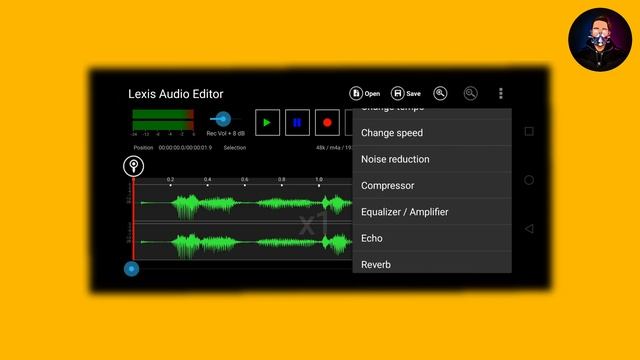Viewport: 640px width, 360px height.
Task: Start recording with the red record button
Action: point(327,122)
